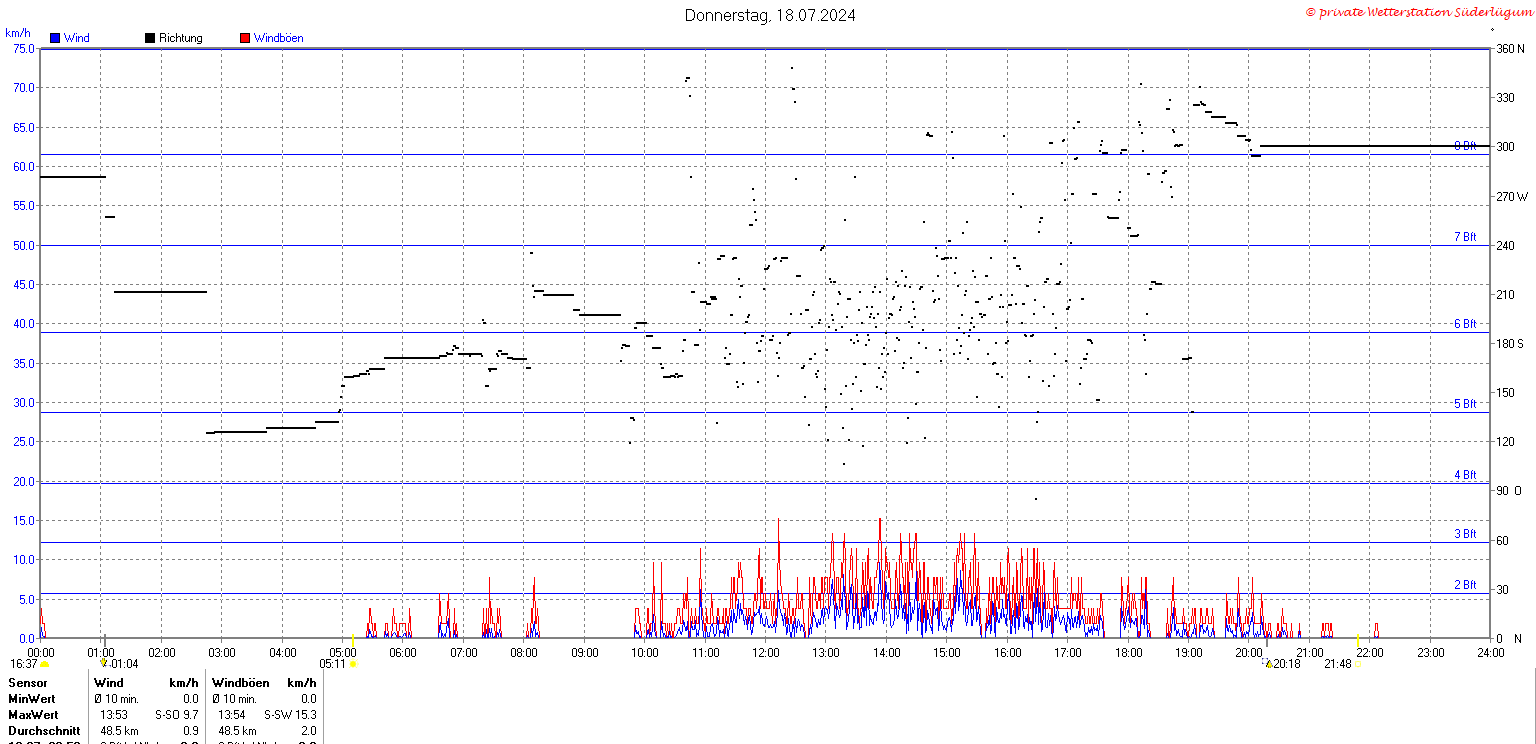Click the date title Donnerstag, 18.07.2024

click(770, 15)
